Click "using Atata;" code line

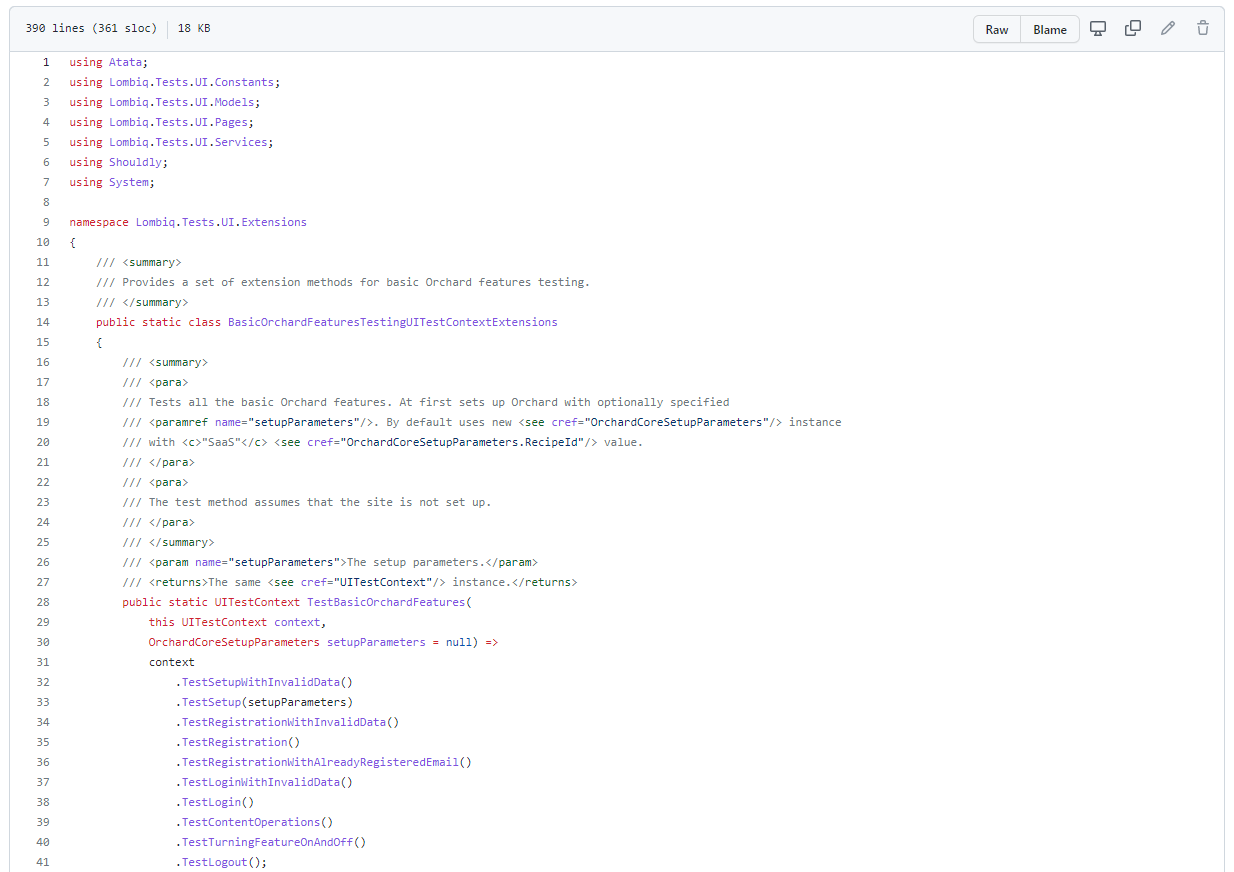pyautogui.click(x=109, y=62)
